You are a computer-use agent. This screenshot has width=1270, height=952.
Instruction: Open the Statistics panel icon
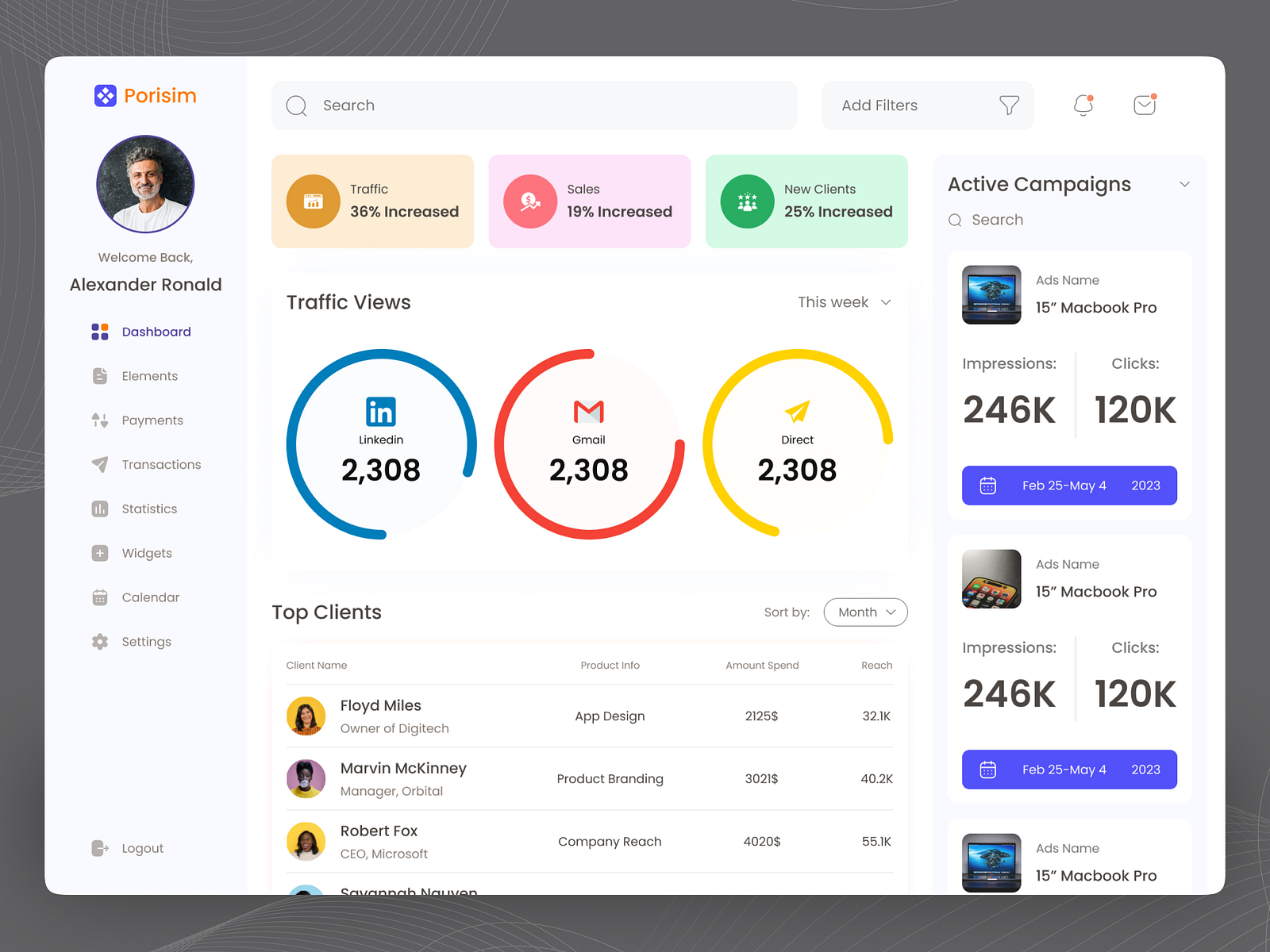click(x=100, y=509)
